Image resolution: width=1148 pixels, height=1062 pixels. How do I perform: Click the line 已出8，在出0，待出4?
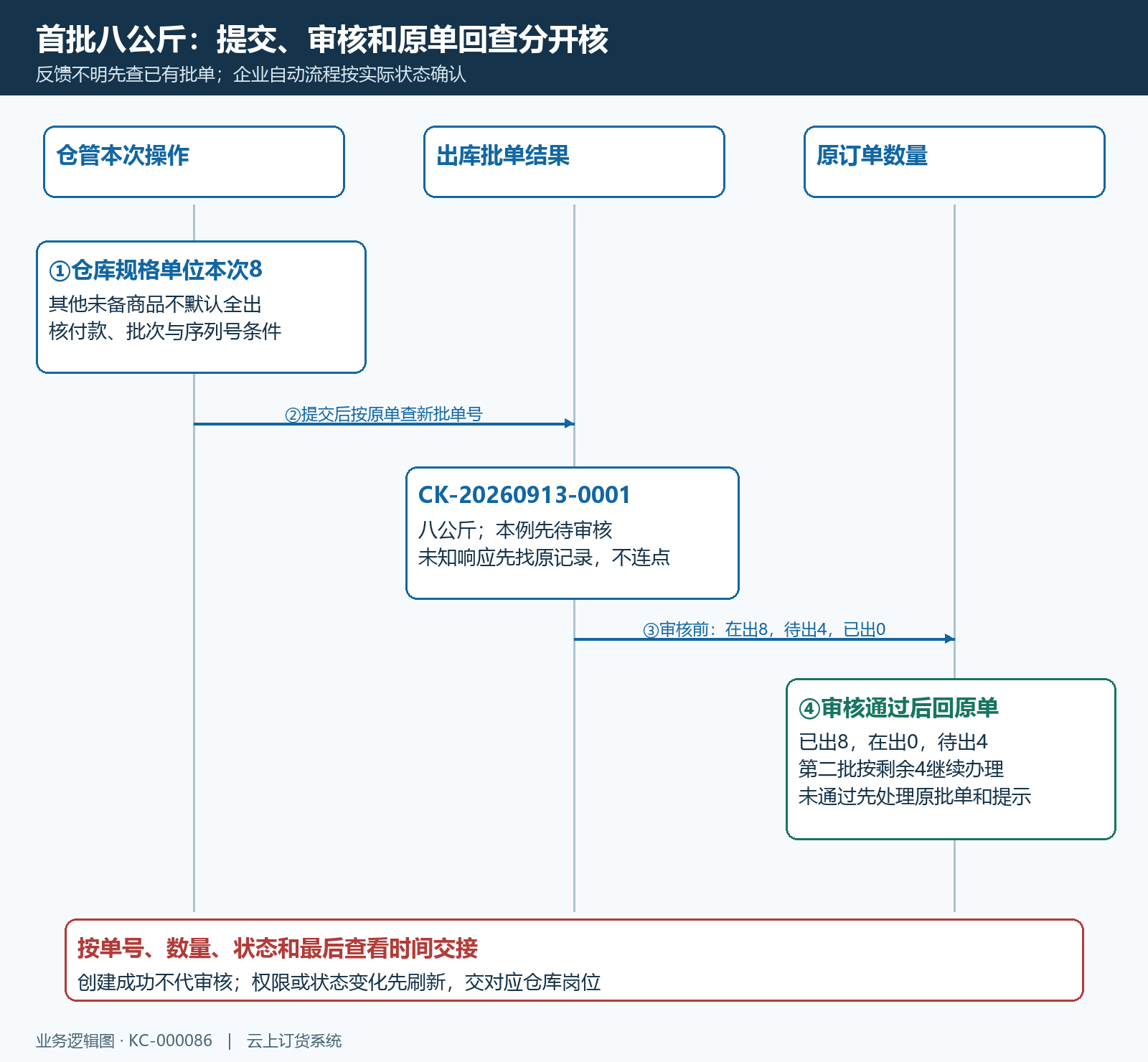(x=893, y=742)
